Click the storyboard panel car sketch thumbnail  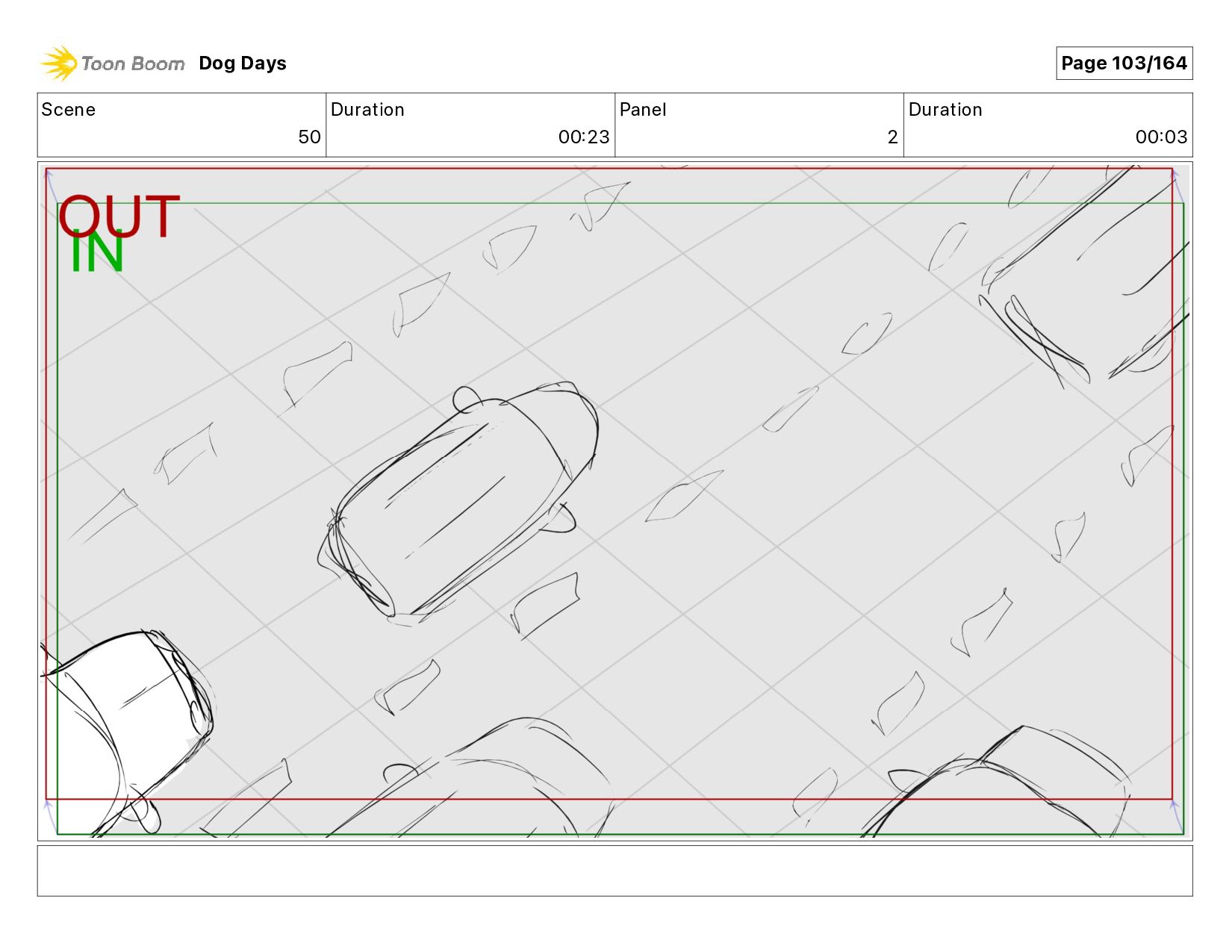(615, 501)
